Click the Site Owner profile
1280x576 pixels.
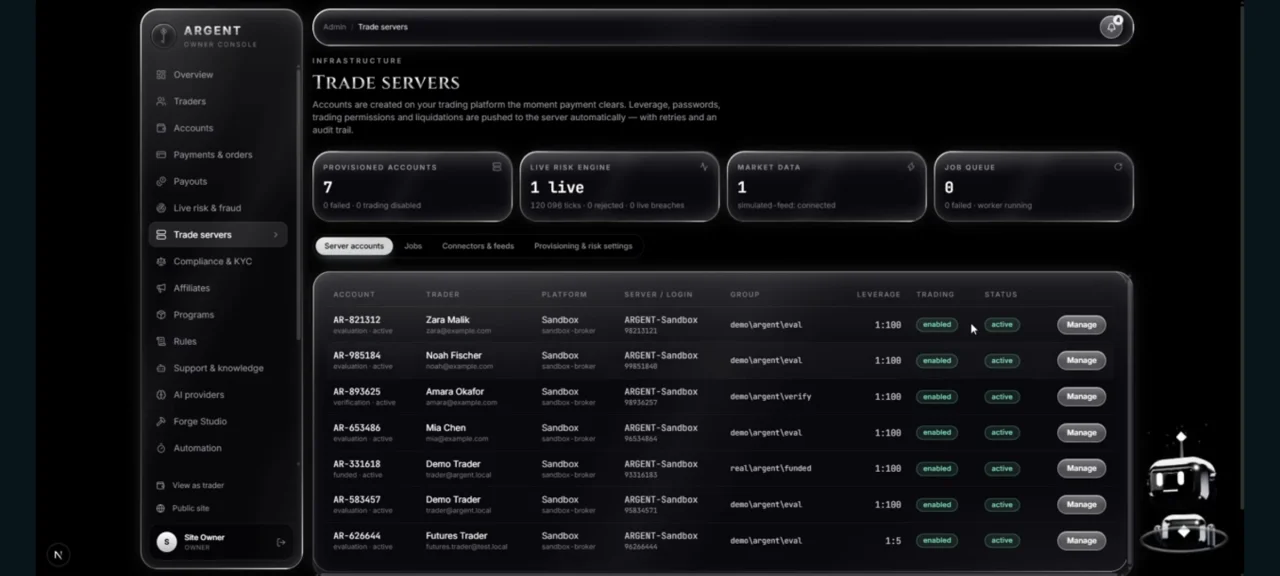221,542
